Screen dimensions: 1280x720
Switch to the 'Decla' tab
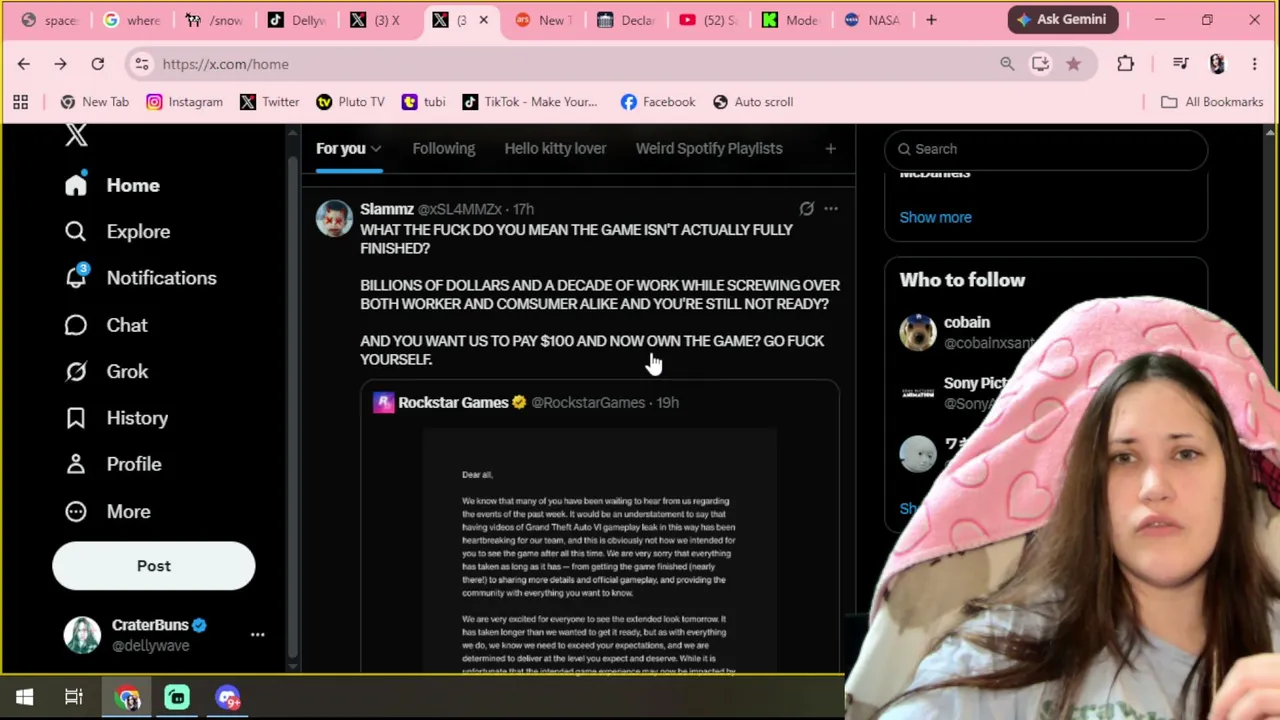(x=626, y=20)
